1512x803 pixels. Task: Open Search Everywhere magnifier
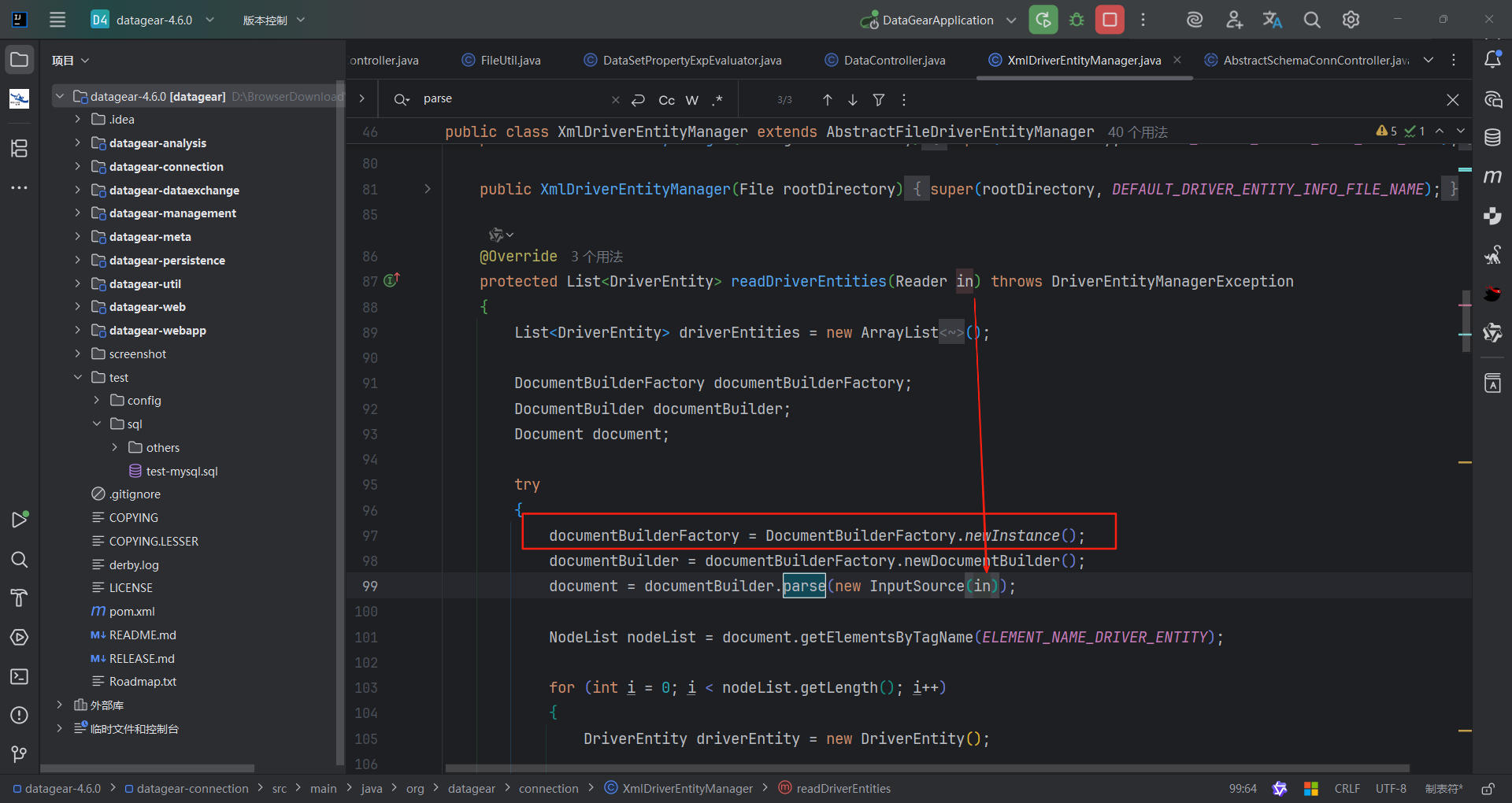coord(1312,20)
